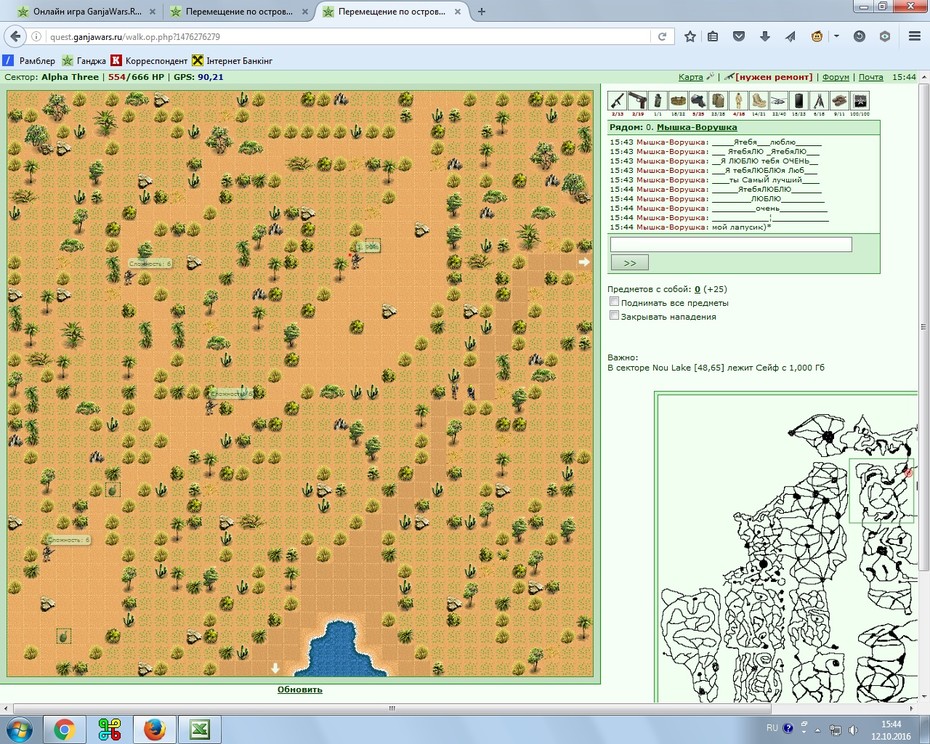This screenshot has height=744, width=930.
Task: Select the helicopter transport icon
Action: pyautogui.click(x=779, y=101)
